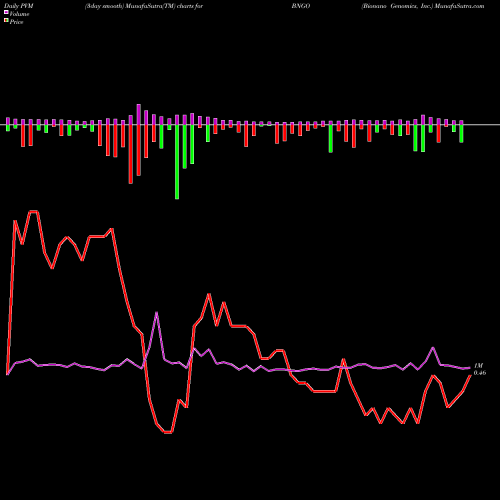Click the BNGO ticker symbol in header
Image resolution: width=500 pixels, height=500 pixels.
click(x=301, y=6)
